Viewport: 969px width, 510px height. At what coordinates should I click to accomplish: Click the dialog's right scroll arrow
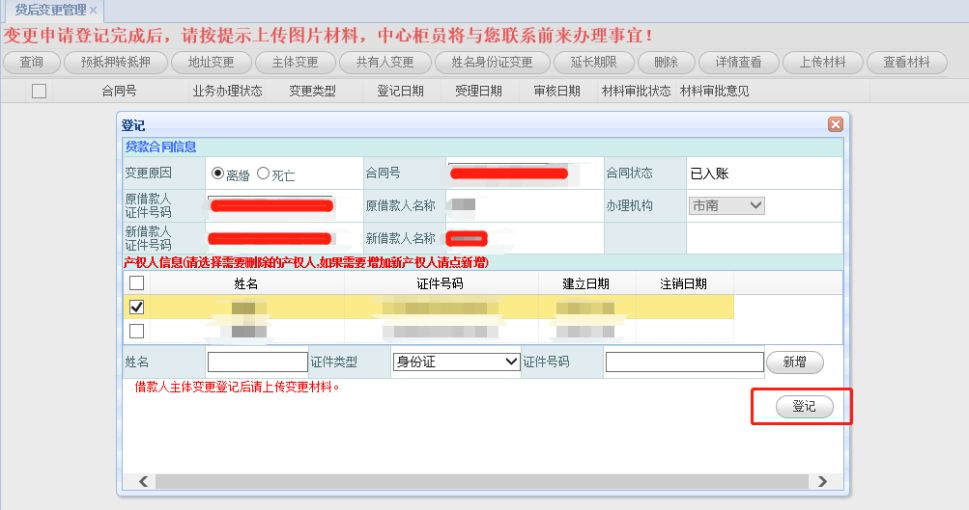click(x=823, y=481)
